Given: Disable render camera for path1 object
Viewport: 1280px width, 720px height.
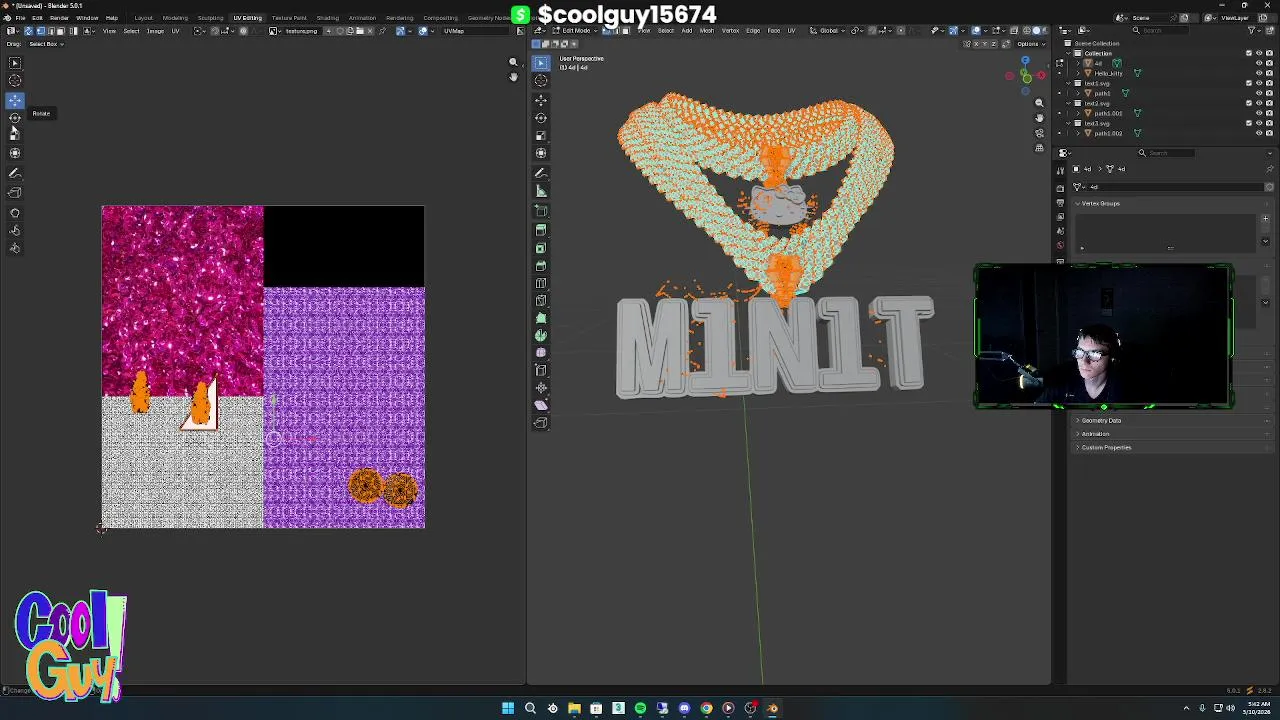Looking at the screenshot, I should 1270,93.
